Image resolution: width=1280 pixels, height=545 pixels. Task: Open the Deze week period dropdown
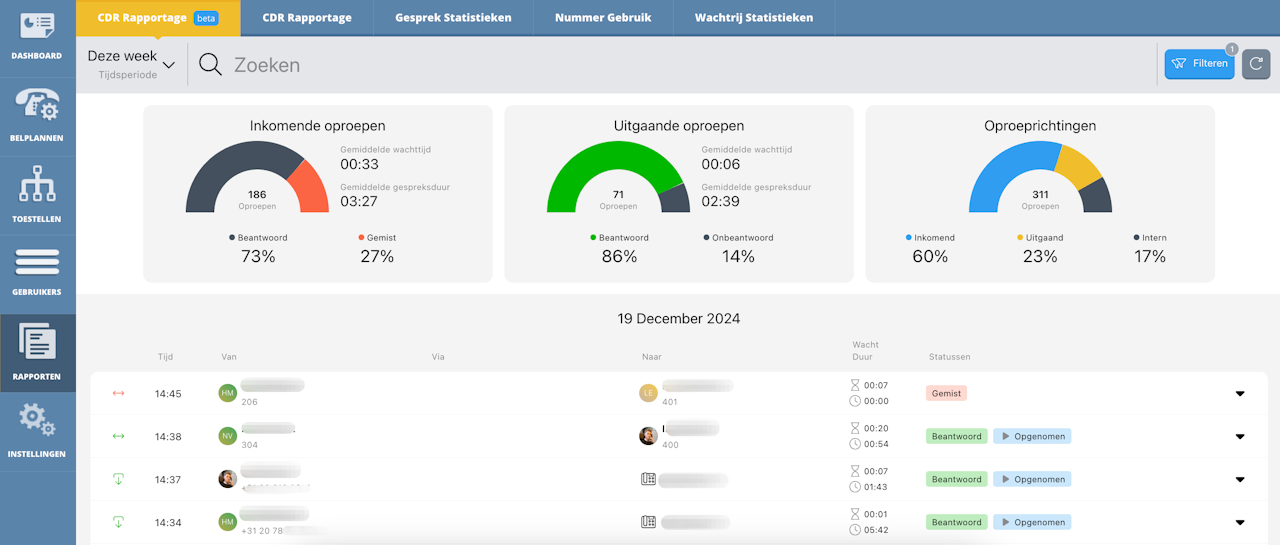pos(131,64)
